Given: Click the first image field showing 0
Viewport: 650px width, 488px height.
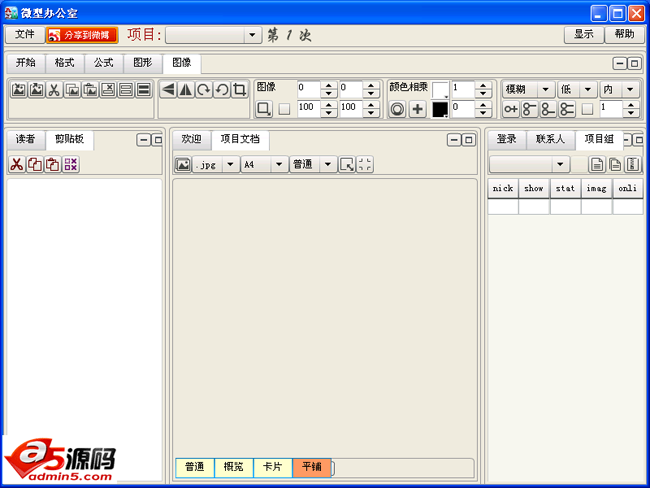Looking at the screenshot, I should (x=308, y=89).
